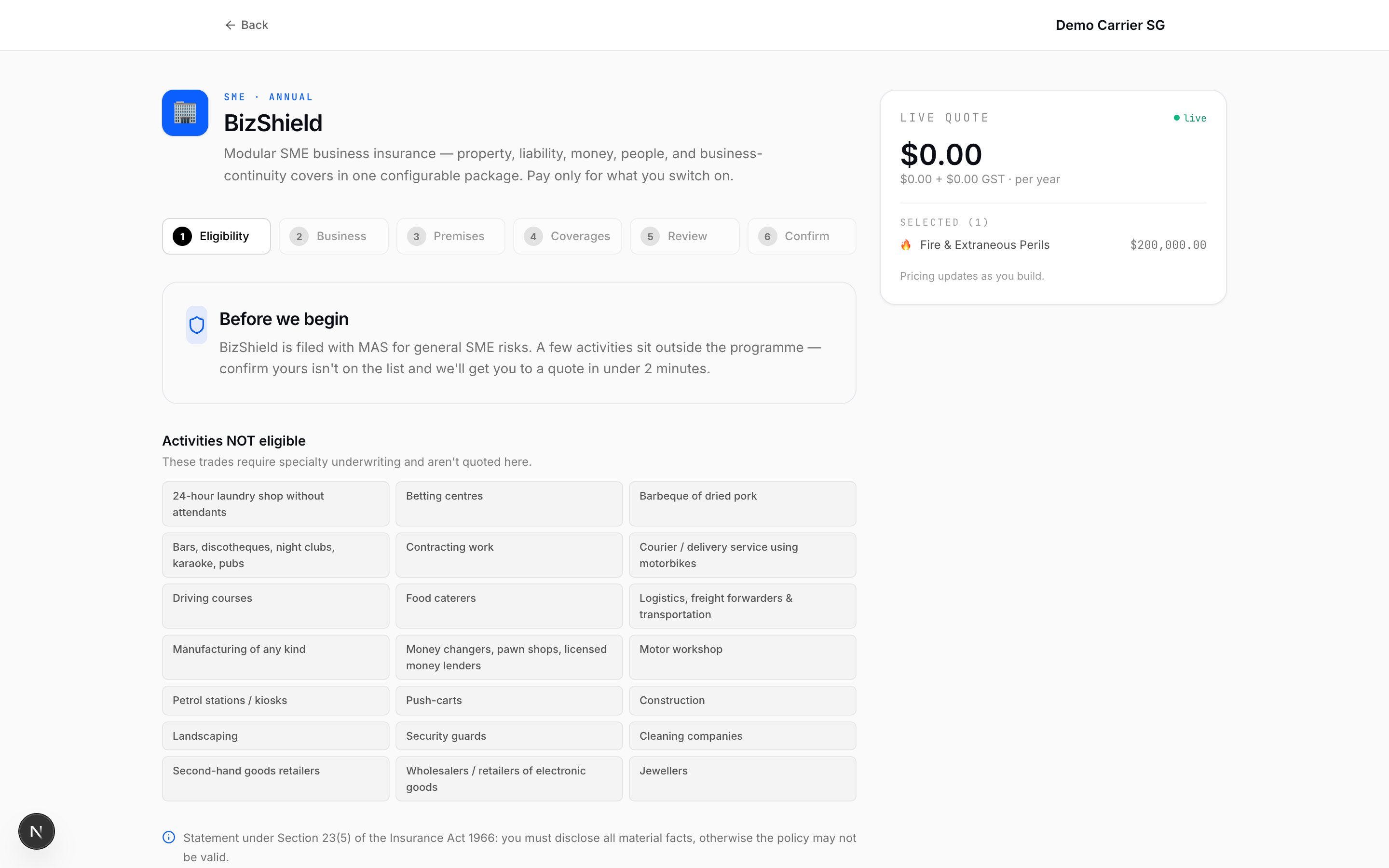Click the Motor workshop activity tile
Image resolution: width=1389 pixels, height=868 pixels.
pos(742,657)
